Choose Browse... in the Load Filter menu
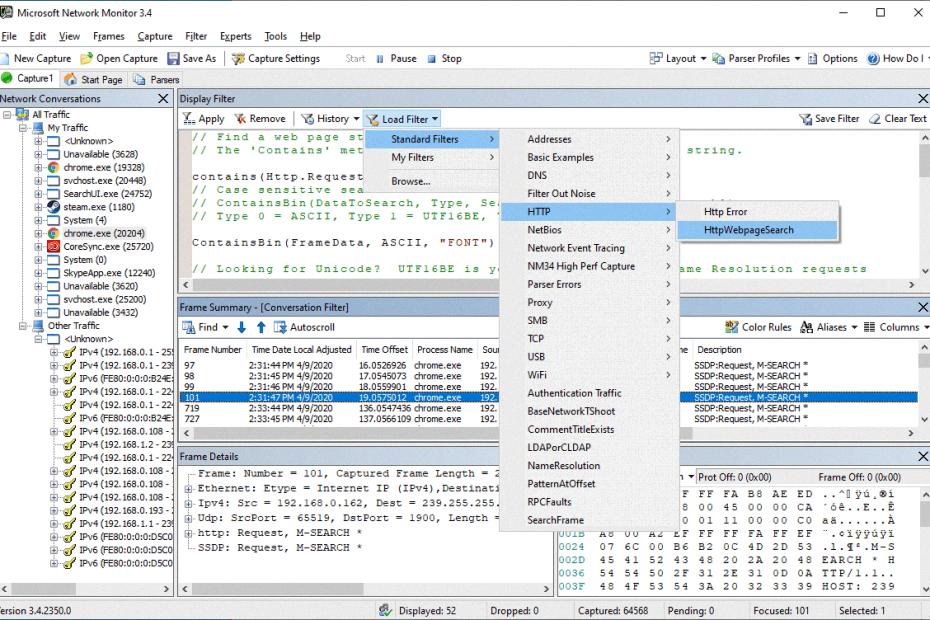Viewport: 930px width, 620px height. tap(432, 182)
